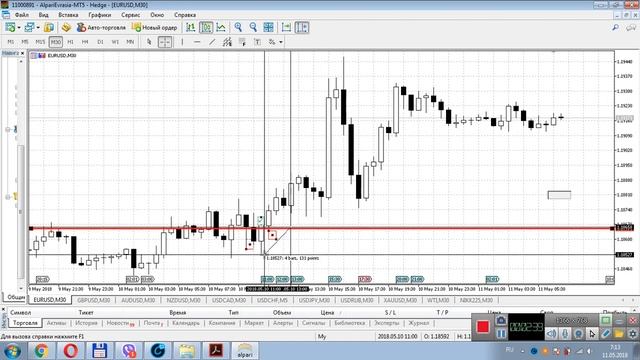Switch the chart to line mode
The height and width of the screenshot is (360, 640).
pyautogui.click(x=221, y=27)
